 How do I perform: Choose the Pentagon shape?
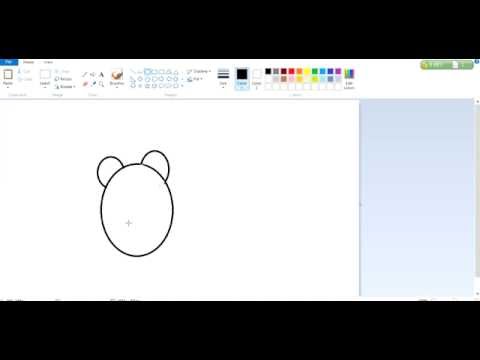[x=147, y=79]
